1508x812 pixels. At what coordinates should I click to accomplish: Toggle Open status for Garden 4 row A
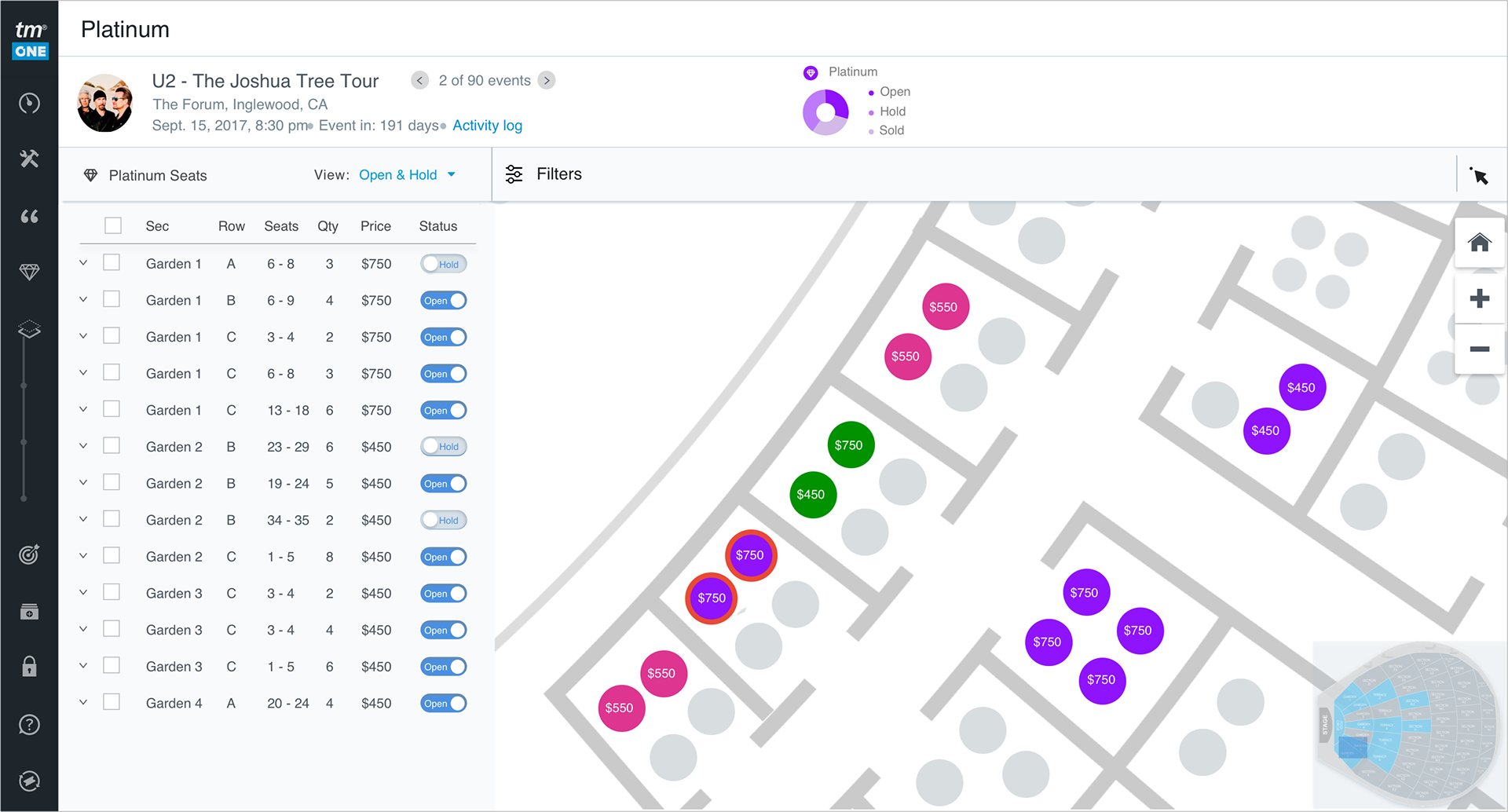[x=444, y=704]
